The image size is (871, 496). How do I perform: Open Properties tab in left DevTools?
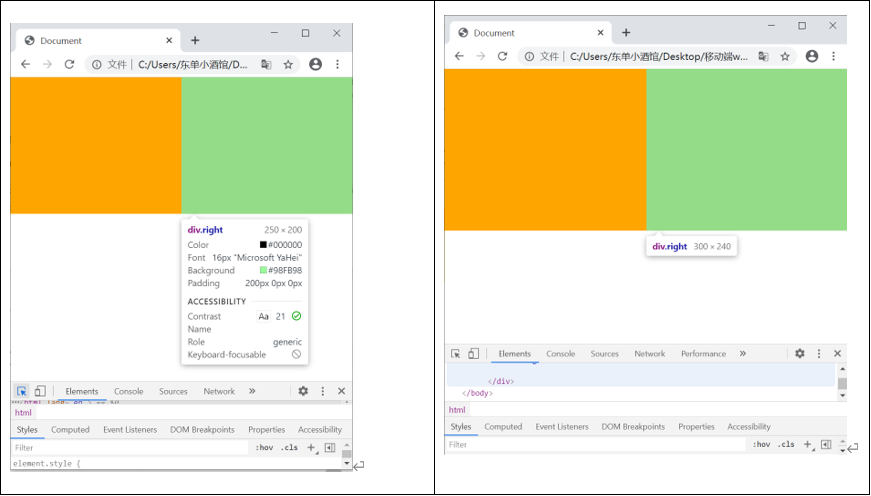[267, 429]
